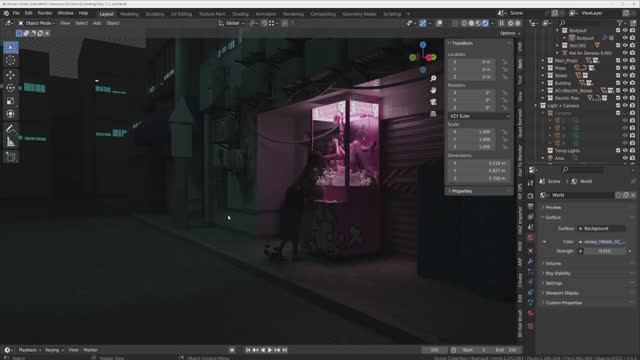This screenshot has height=360, width=640.
Task: Toggle eye icon for Area light
Action: click(x=625, y=158)
